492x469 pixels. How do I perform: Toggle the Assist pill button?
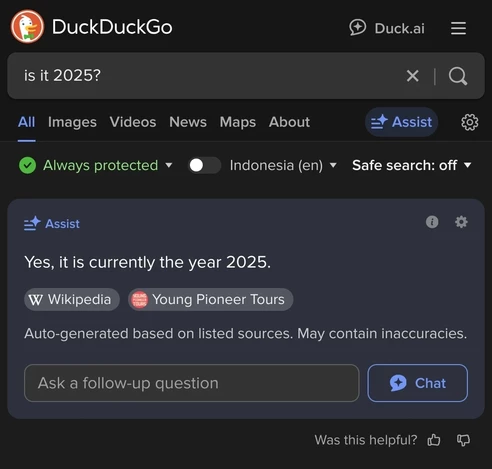402,122
